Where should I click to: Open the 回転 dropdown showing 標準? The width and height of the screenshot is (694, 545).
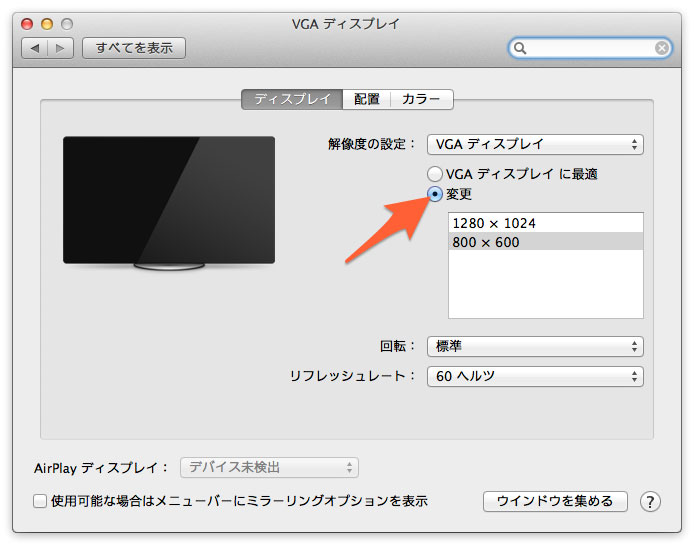(x=535, y=346)
